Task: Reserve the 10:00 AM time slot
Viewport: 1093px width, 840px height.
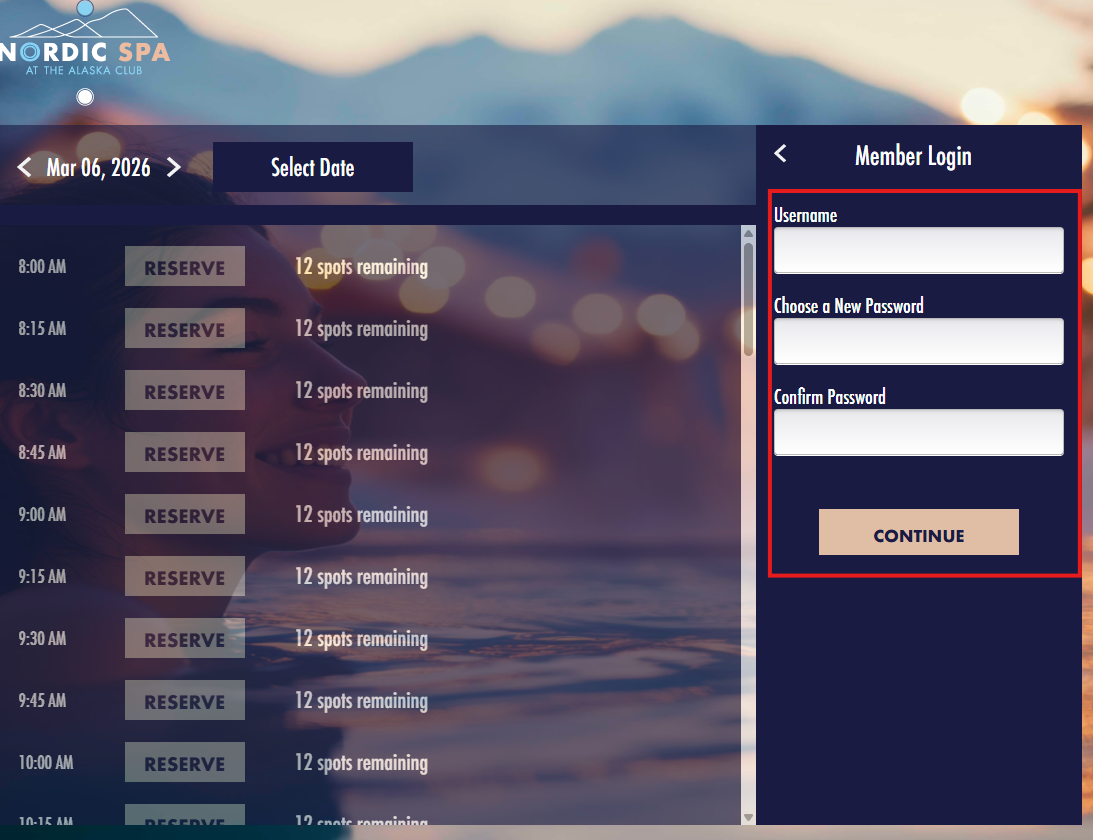Action: tap(184, 762)
